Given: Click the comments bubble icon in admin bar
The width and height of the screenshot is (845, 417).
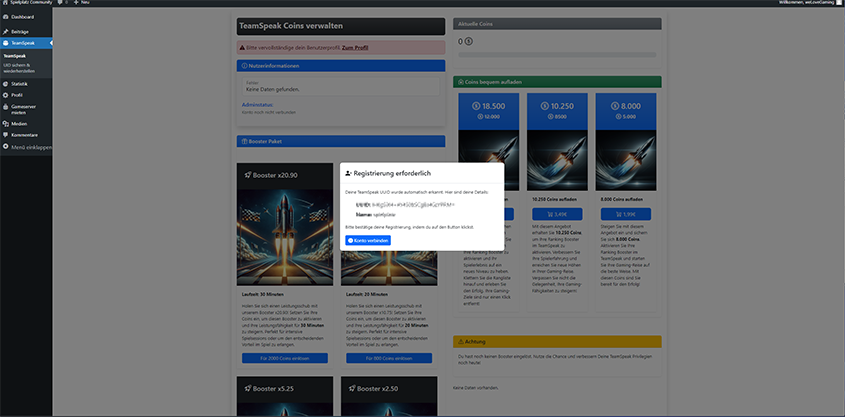Looking at the screenshot, I should pos(58,3).
